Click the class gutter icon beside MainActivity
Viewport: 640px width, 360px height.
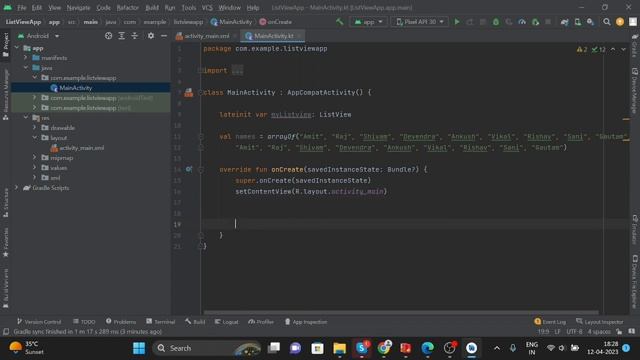[x=189, y=93]
